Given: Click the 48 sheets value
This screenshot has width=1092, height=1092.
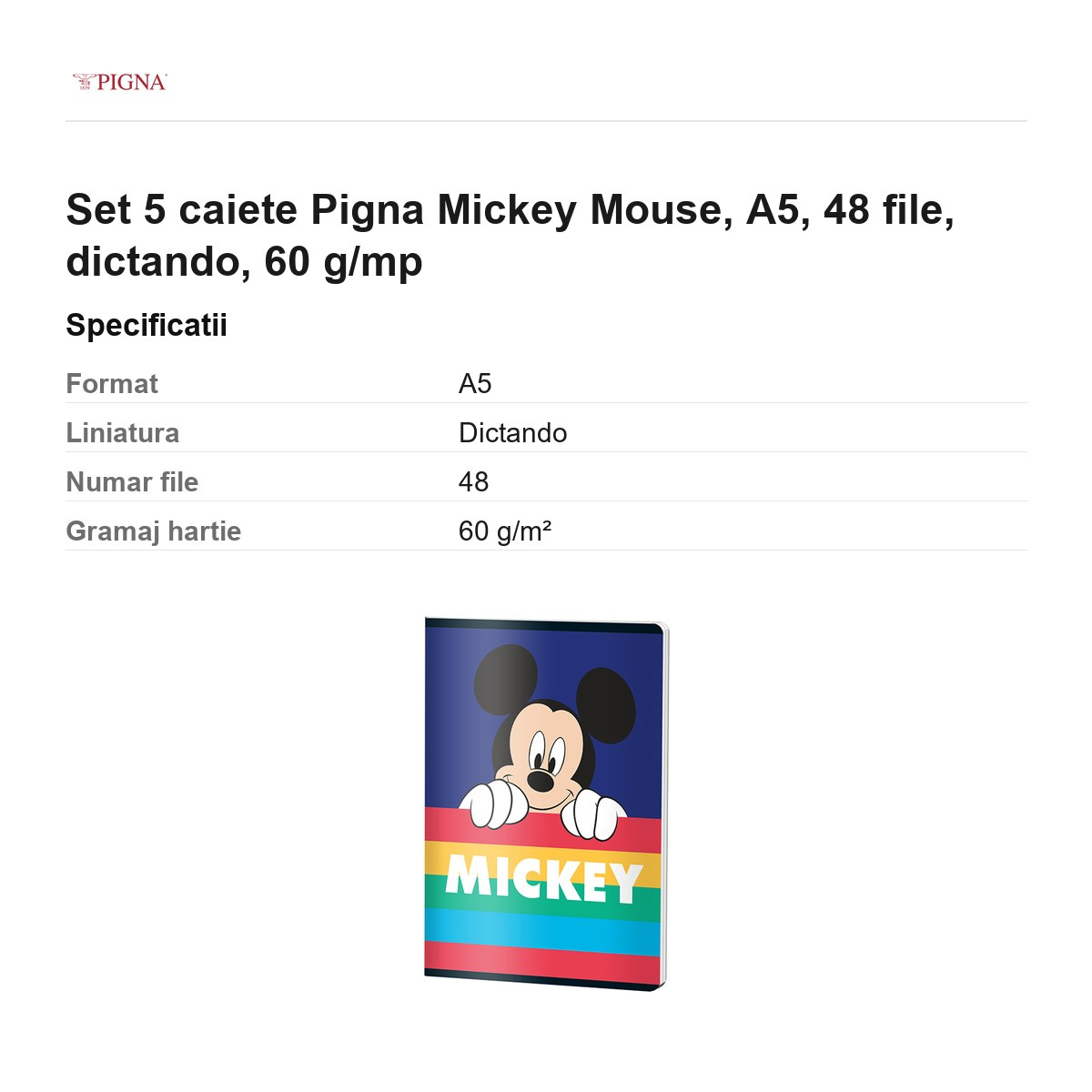Looking at the screenshot, I should click(474, 482).
